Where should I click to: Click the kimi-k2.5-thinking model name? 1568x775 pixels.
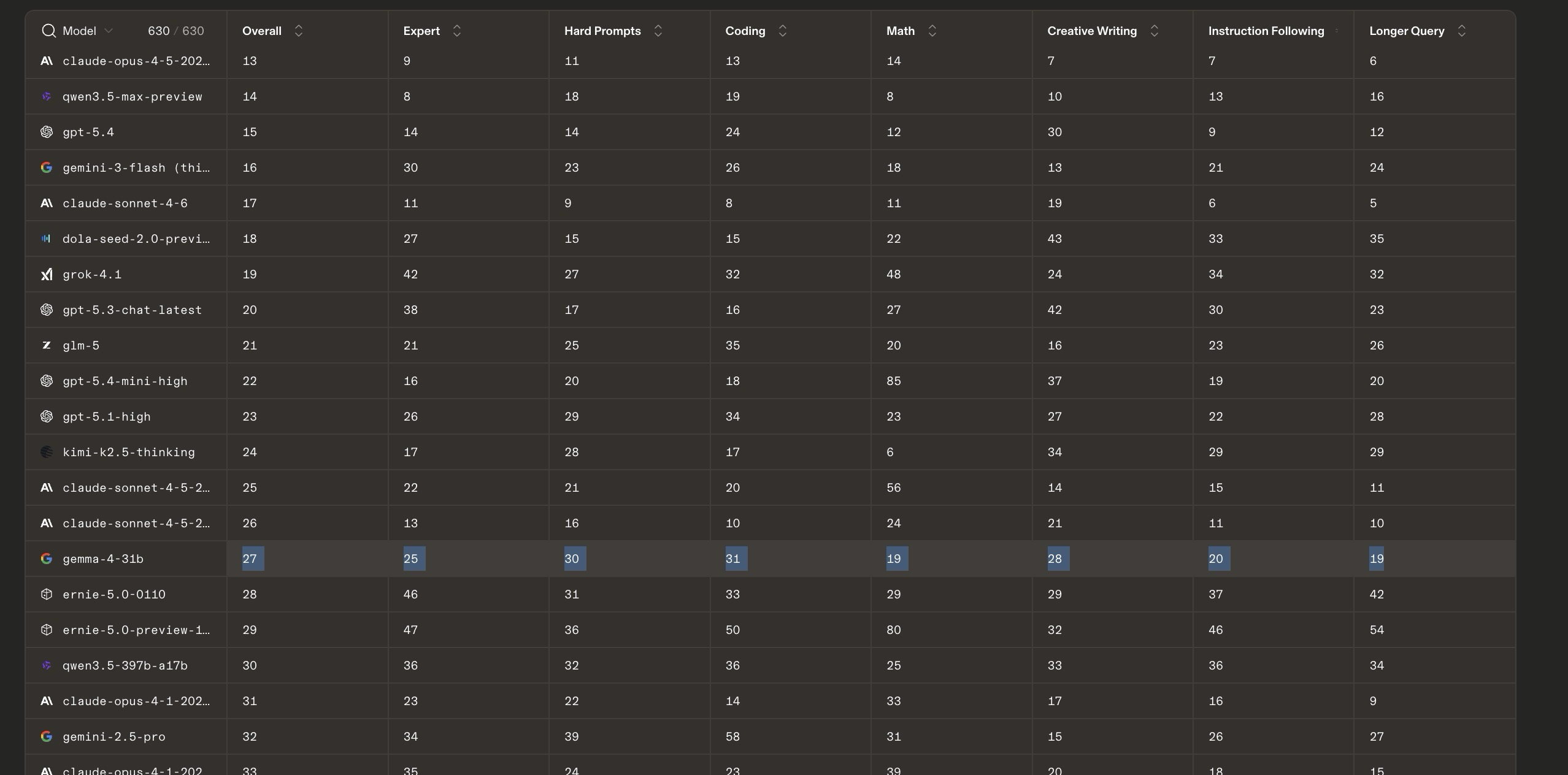point(129,452)
